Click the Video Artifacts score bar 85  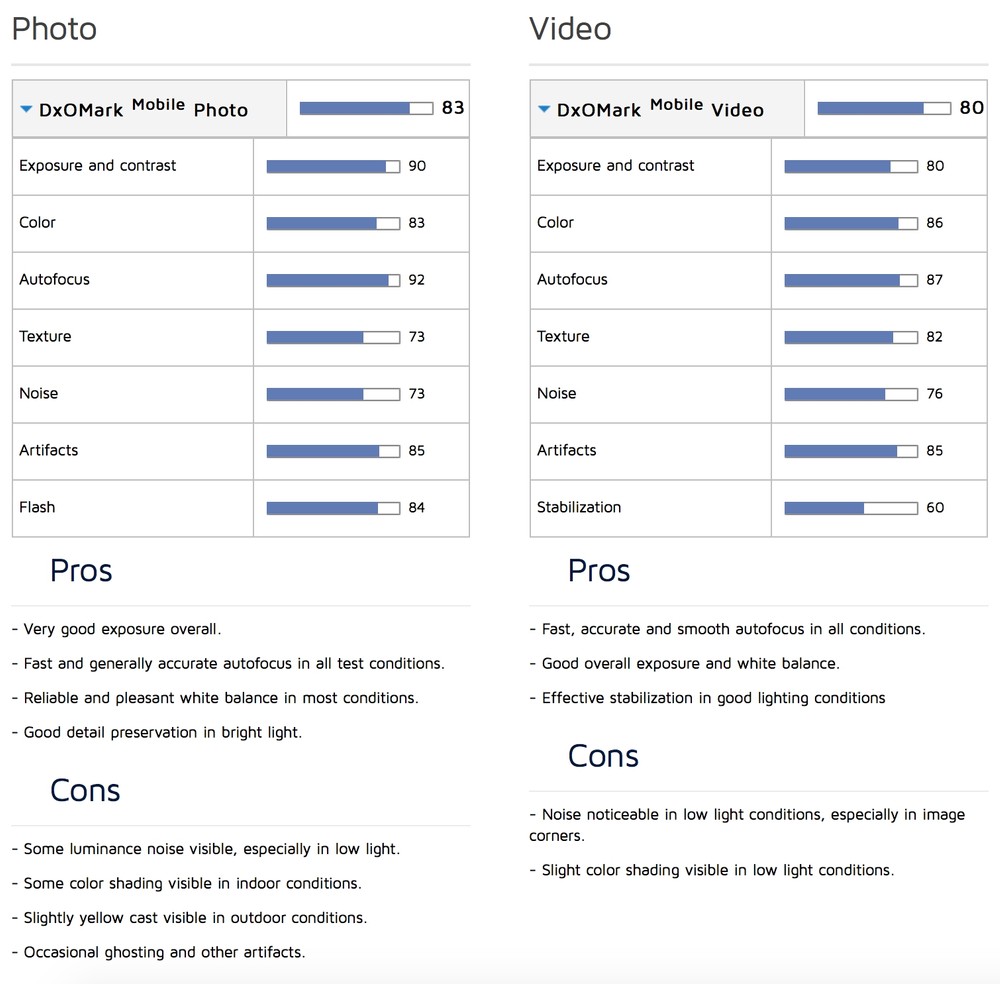pyautogui.click(x=851, y=451)
